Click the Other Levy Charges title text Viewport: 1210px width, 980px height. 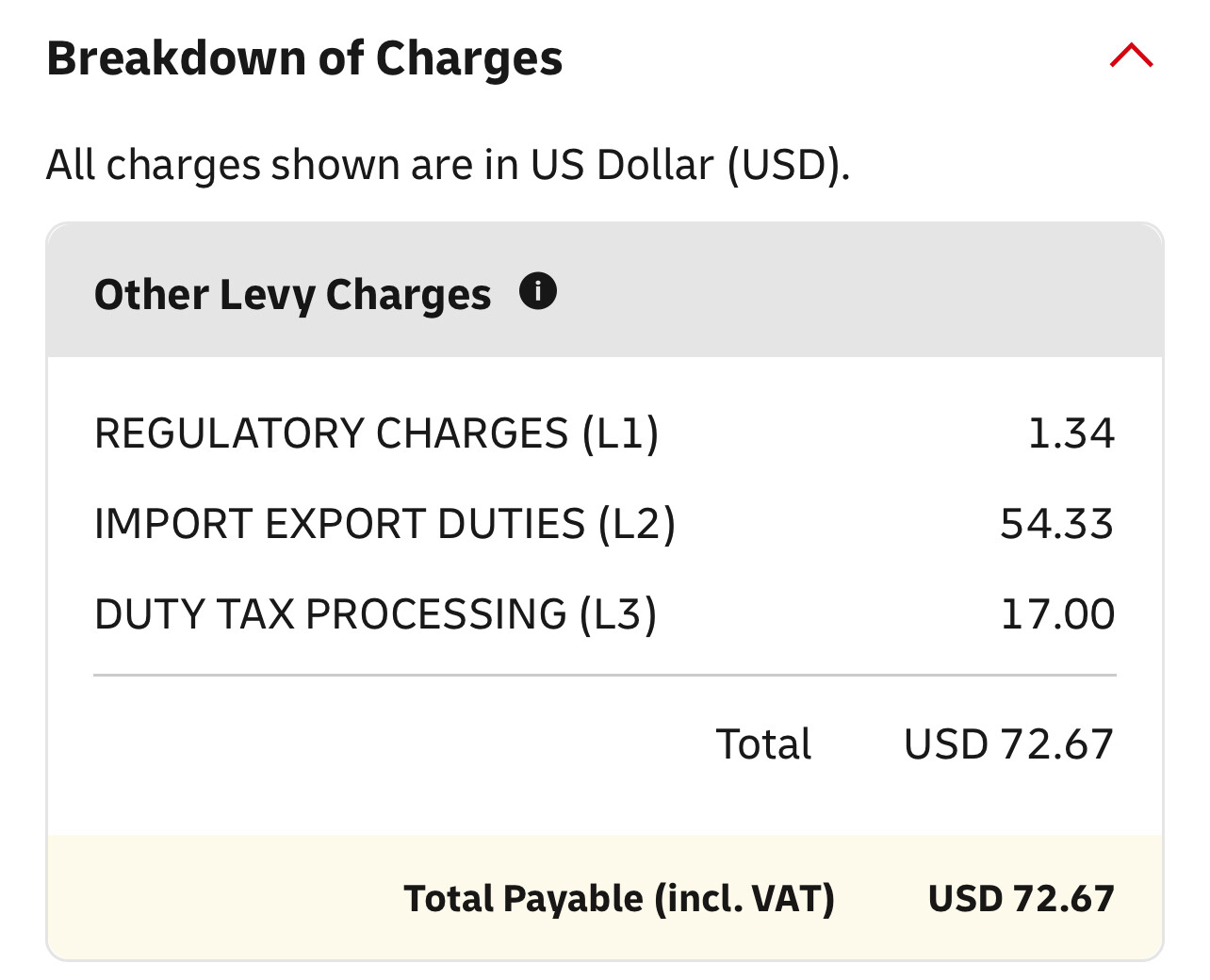292,294
